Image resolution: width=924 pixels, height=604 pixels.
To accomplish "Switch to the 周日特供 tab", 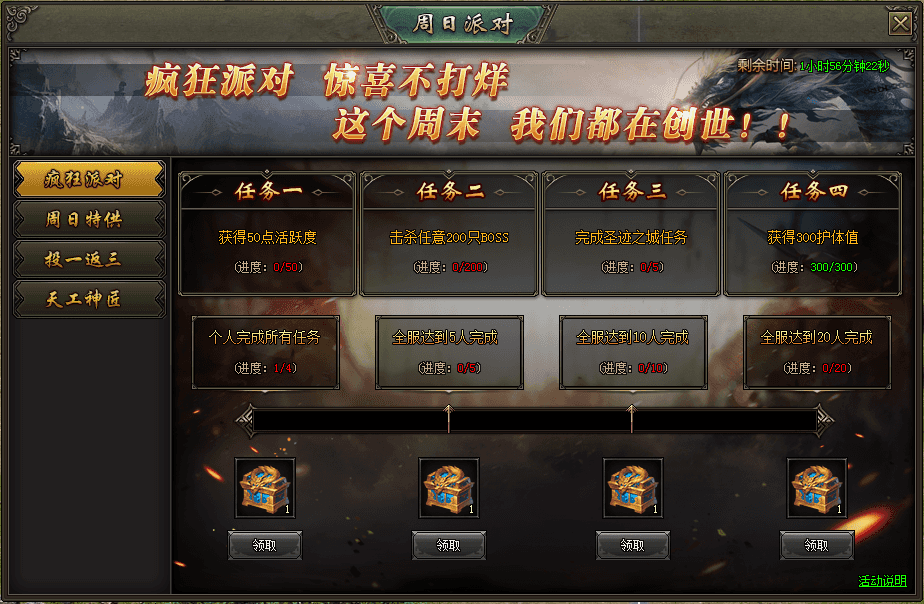I will (x=90, y=219).
